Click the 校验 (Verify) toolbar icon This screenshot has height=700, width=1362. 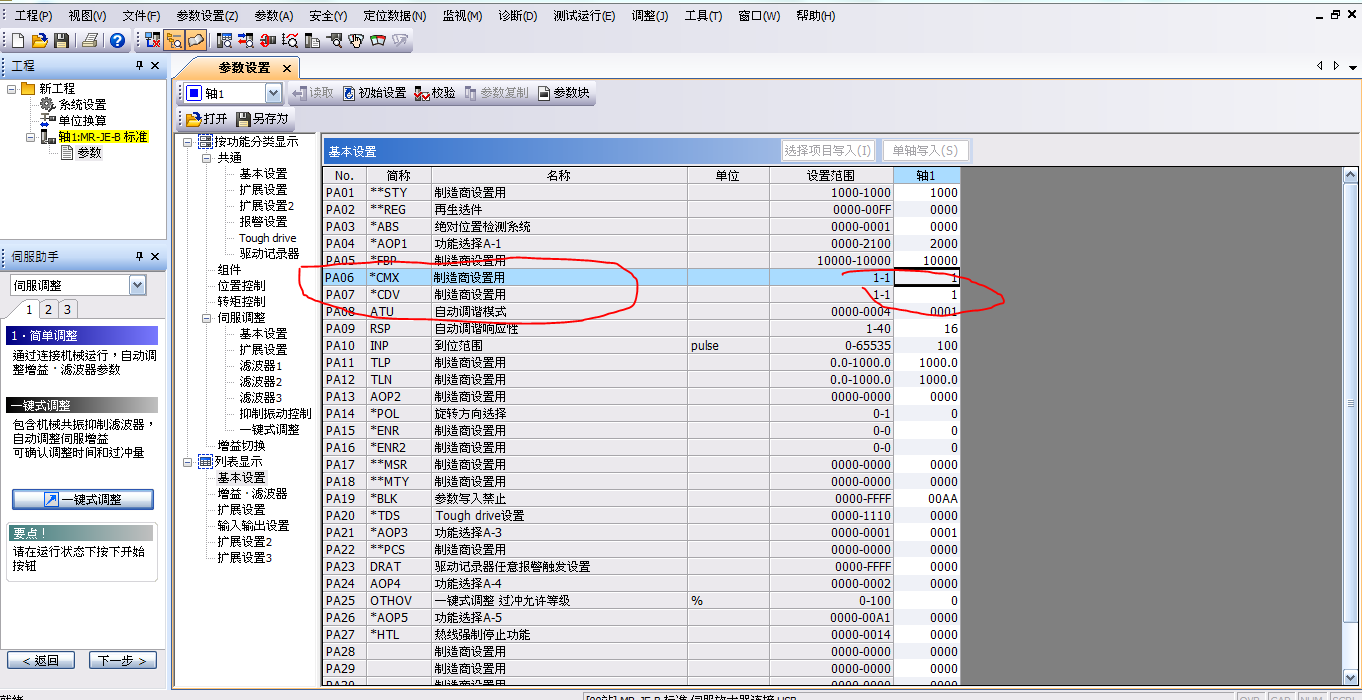pyautogui.click(x=434, y=93)
